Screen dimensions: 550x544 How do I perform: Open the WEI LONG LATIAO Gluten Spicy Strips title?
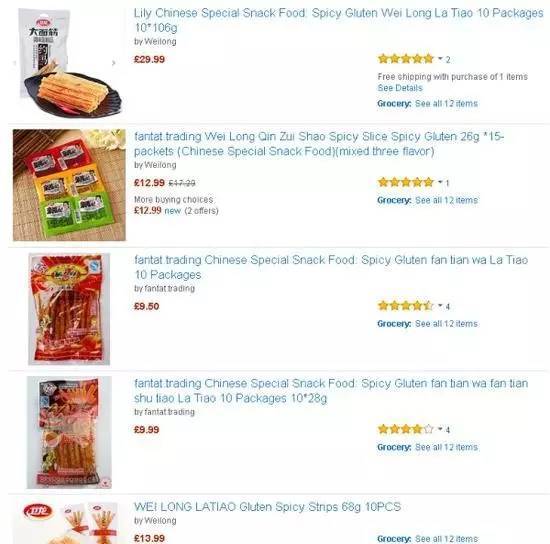click(x=267, y=507)
